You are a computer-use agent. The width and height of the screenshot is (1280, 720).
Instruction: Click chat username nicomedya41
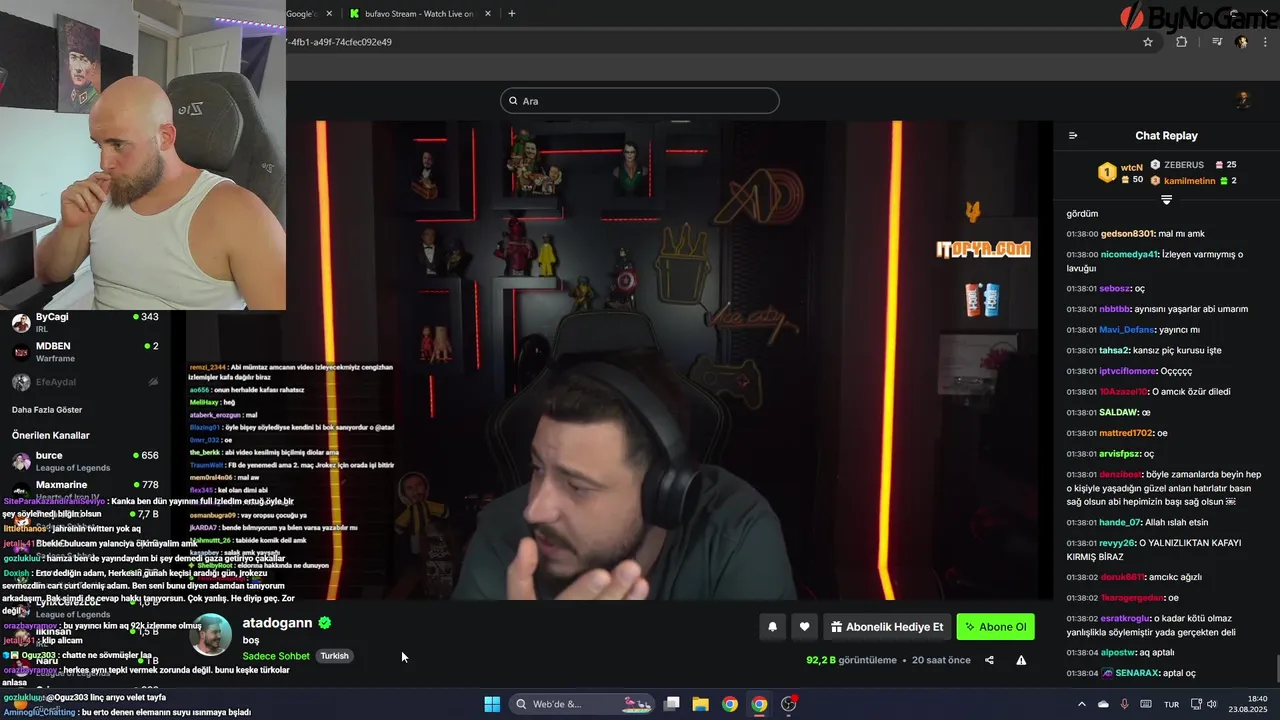click(1129, 254)
